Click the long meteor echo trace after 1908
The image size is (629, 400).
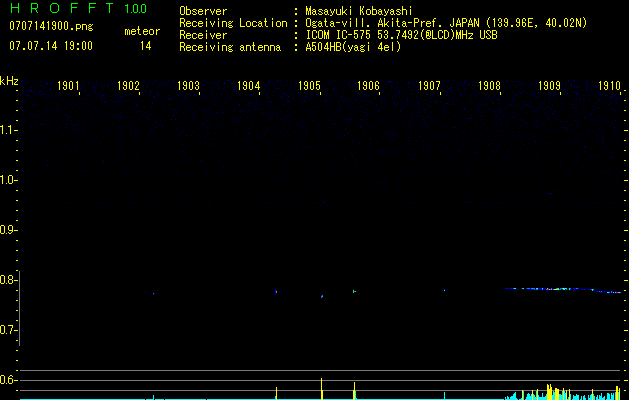[x=563, y=290]
